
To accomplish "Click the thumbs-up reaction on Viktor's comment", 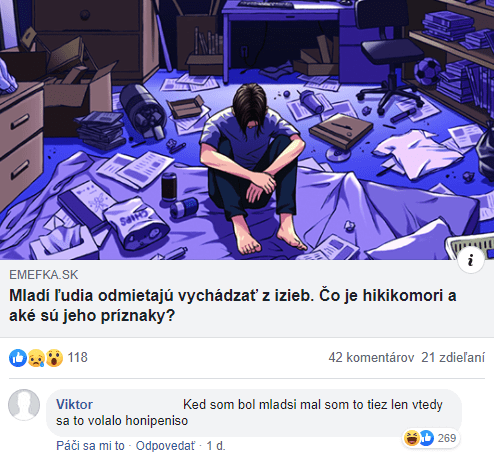I will point(426,438).
